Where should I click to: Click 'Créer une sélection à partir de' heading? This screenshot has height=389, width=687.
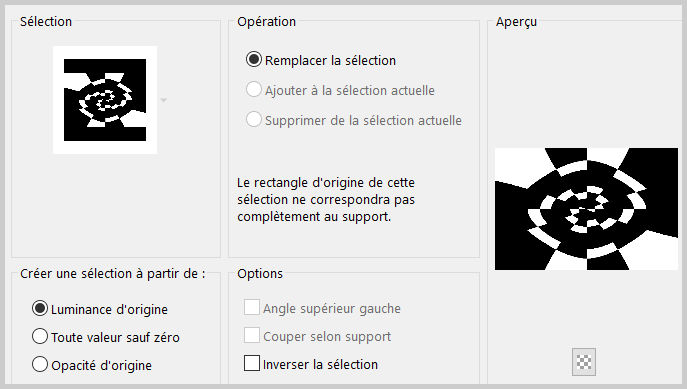[x=113, y=274]
